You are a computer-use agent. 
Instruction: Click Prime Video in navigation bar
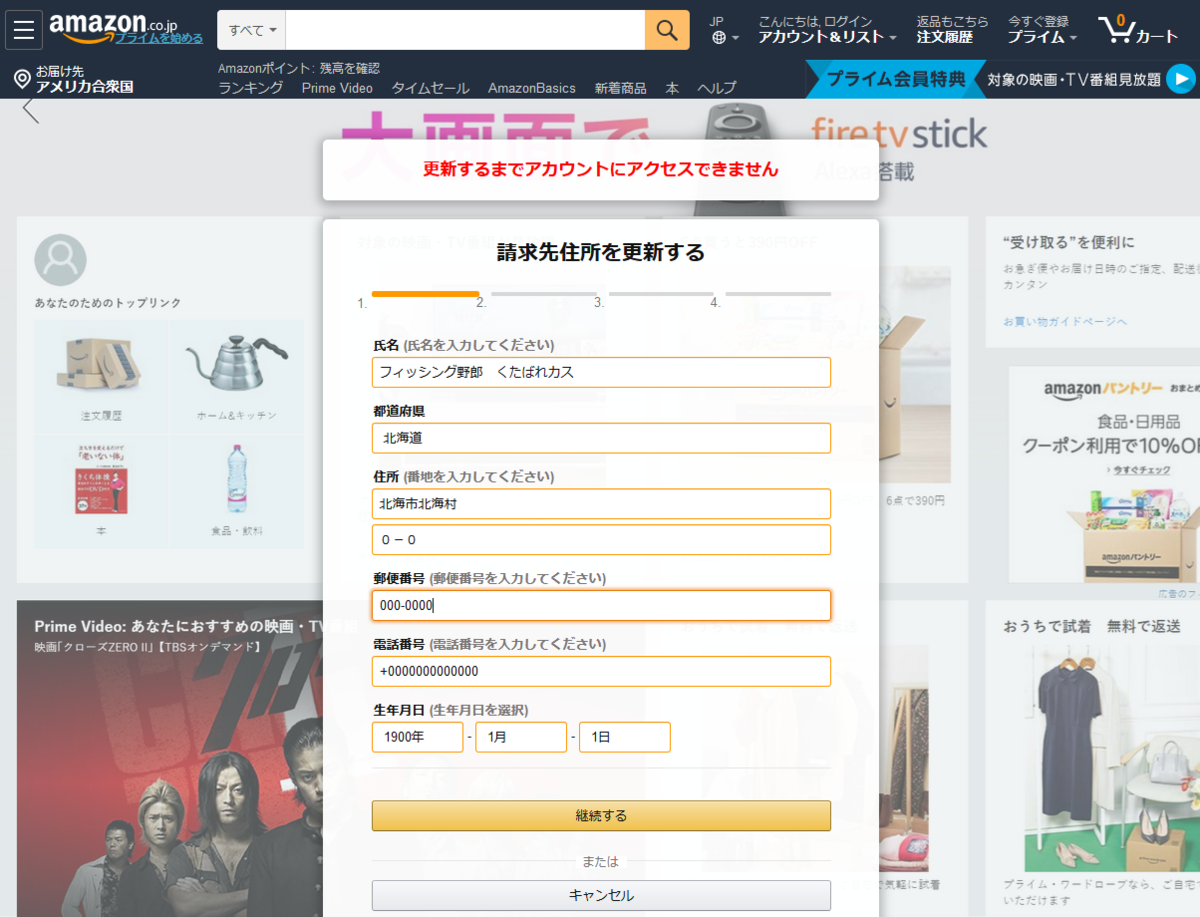(x=337, y=88)
